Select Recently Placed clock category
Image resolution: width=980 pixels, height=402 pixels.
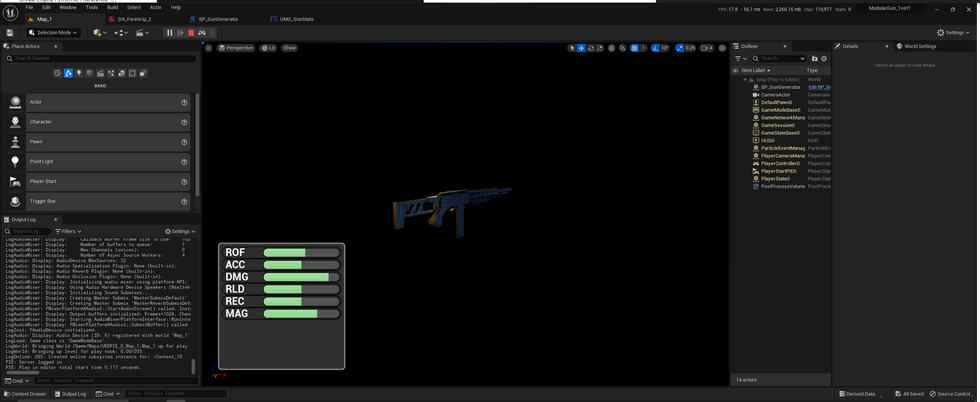[58, 73]
